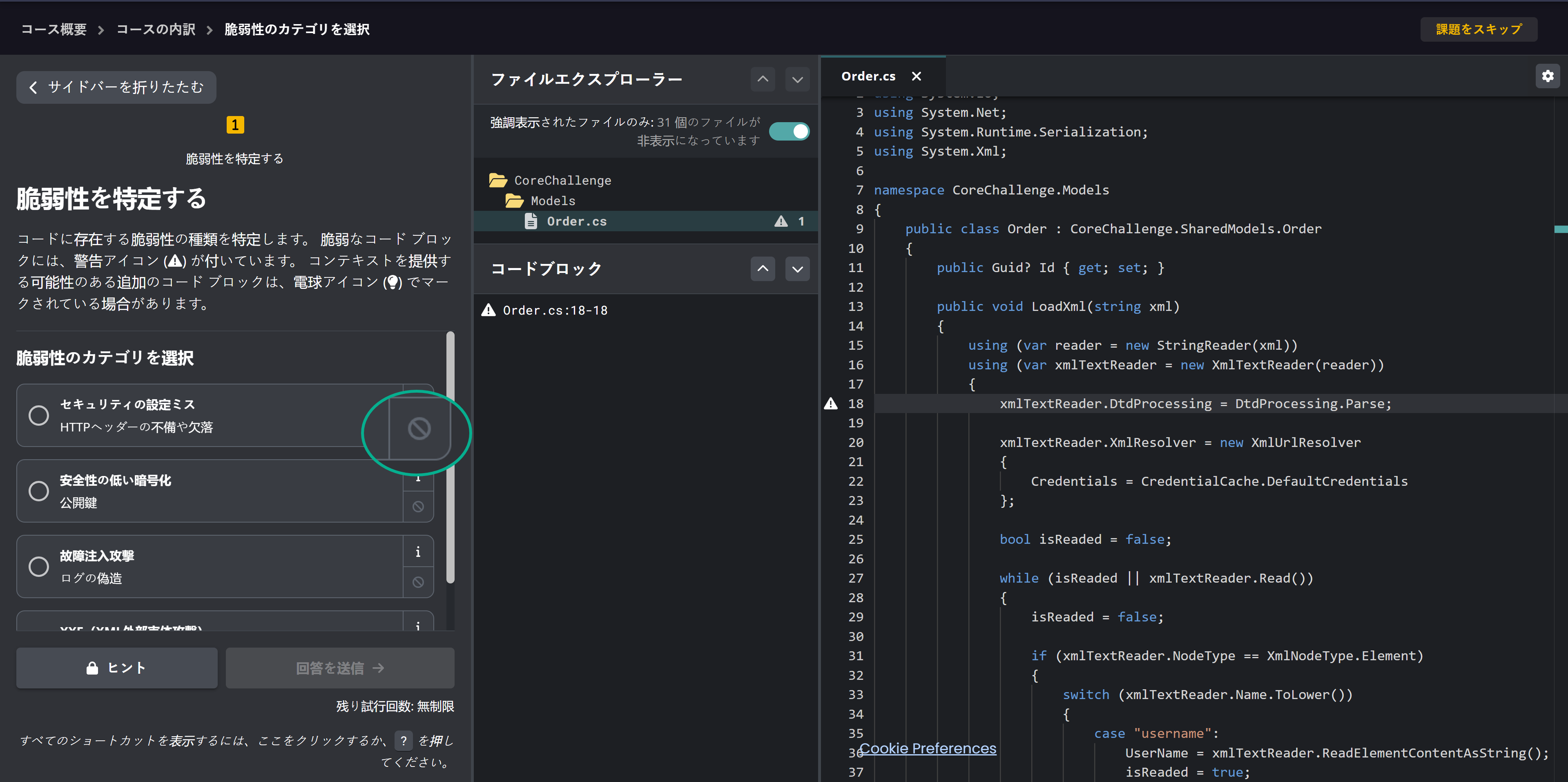Click サイドバーを折りたたむ button
The height and width of the screenshot is (782, 1568).
tap(116, 87)
